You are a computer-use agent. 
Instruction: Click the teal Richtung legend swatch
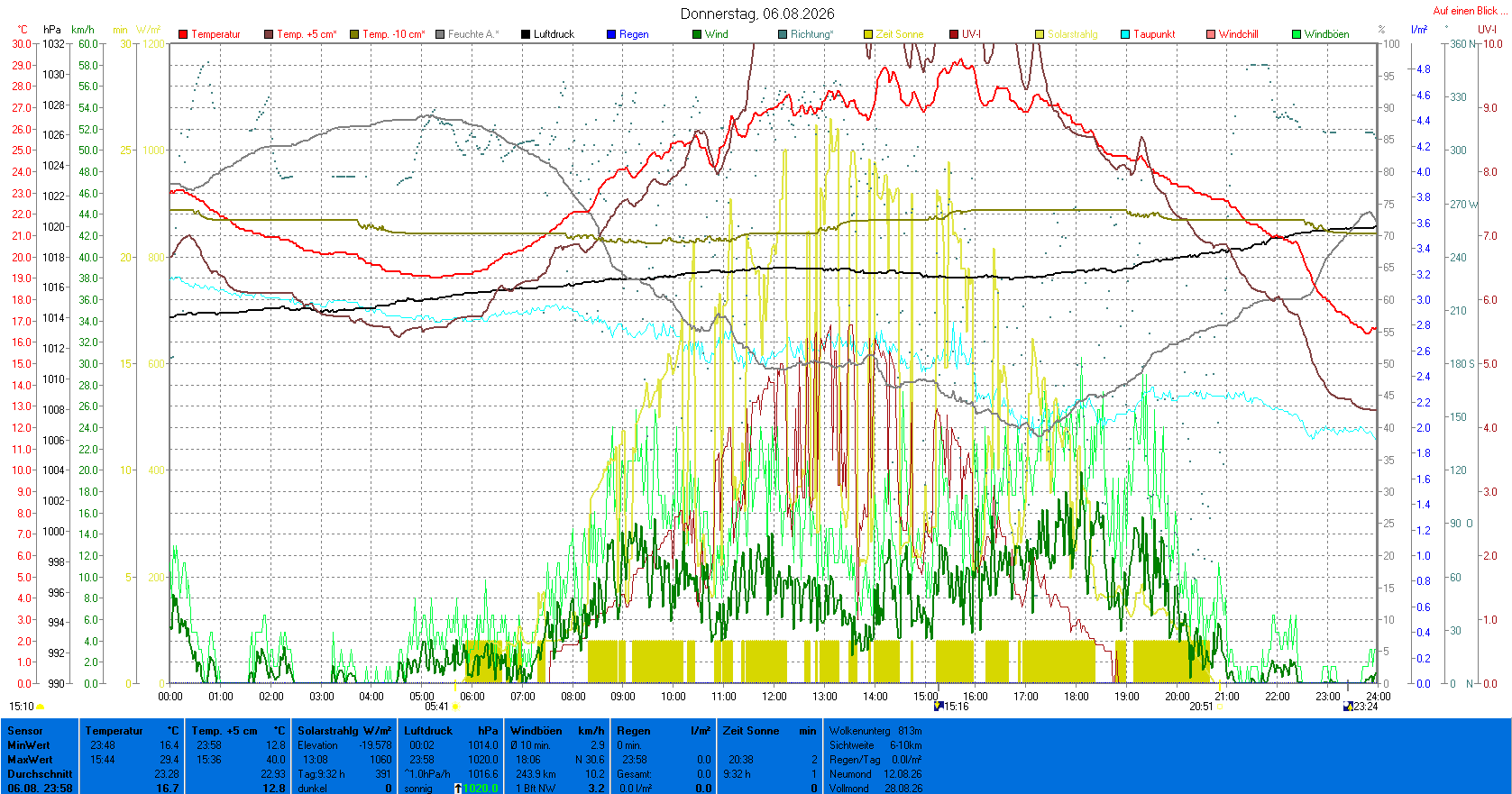pos(783,34)
